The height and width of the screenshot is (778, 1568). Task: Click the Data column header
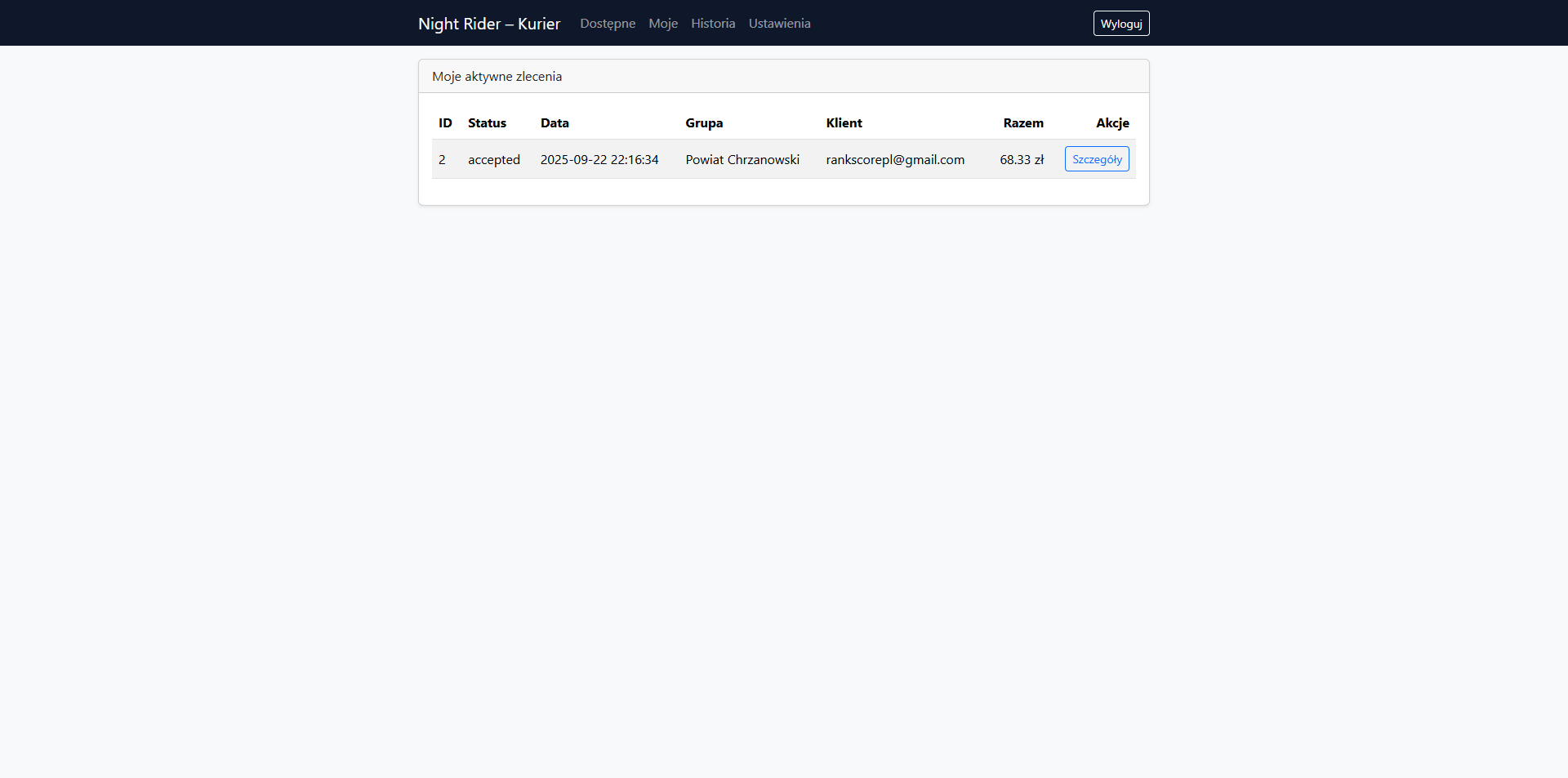tap(555, 123)
